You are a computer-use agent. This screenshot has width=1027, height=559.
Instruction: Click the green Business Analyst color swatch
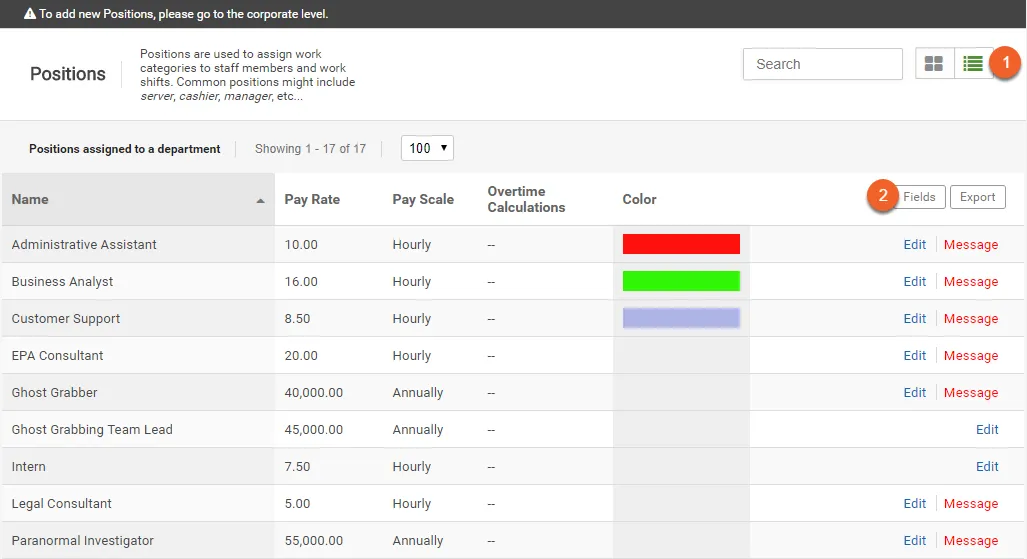tap(681, 281)
